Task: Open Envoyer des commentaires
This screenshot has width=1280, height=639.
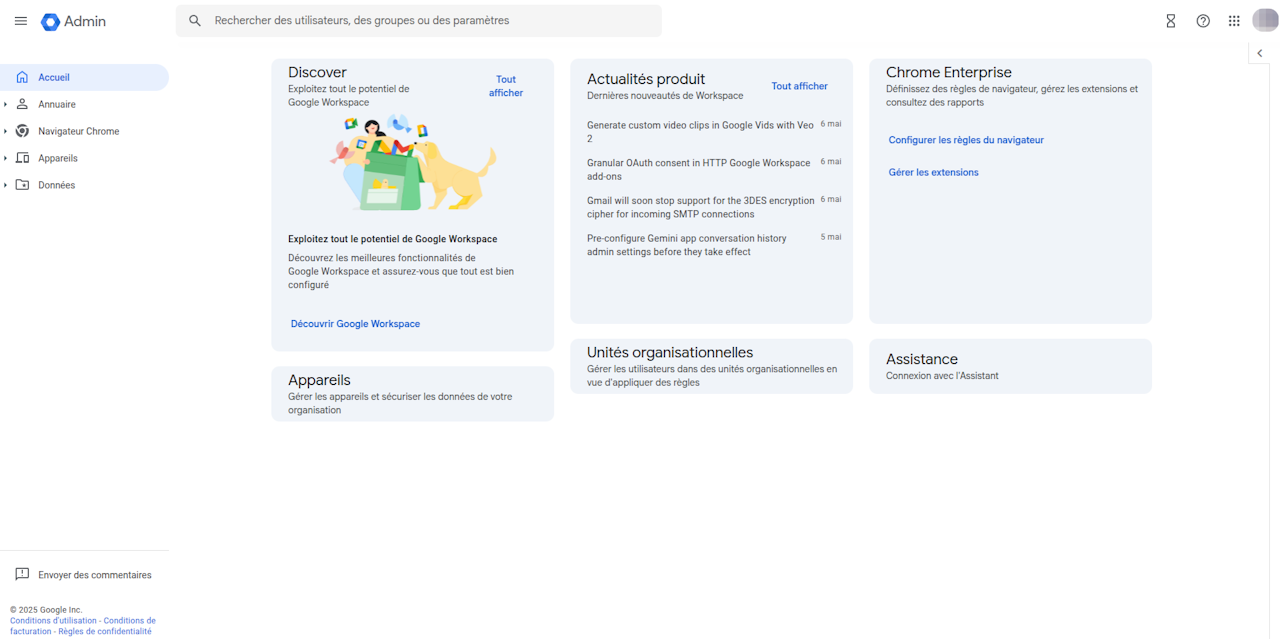Action: pyautogui.click(x=95, y=575)
